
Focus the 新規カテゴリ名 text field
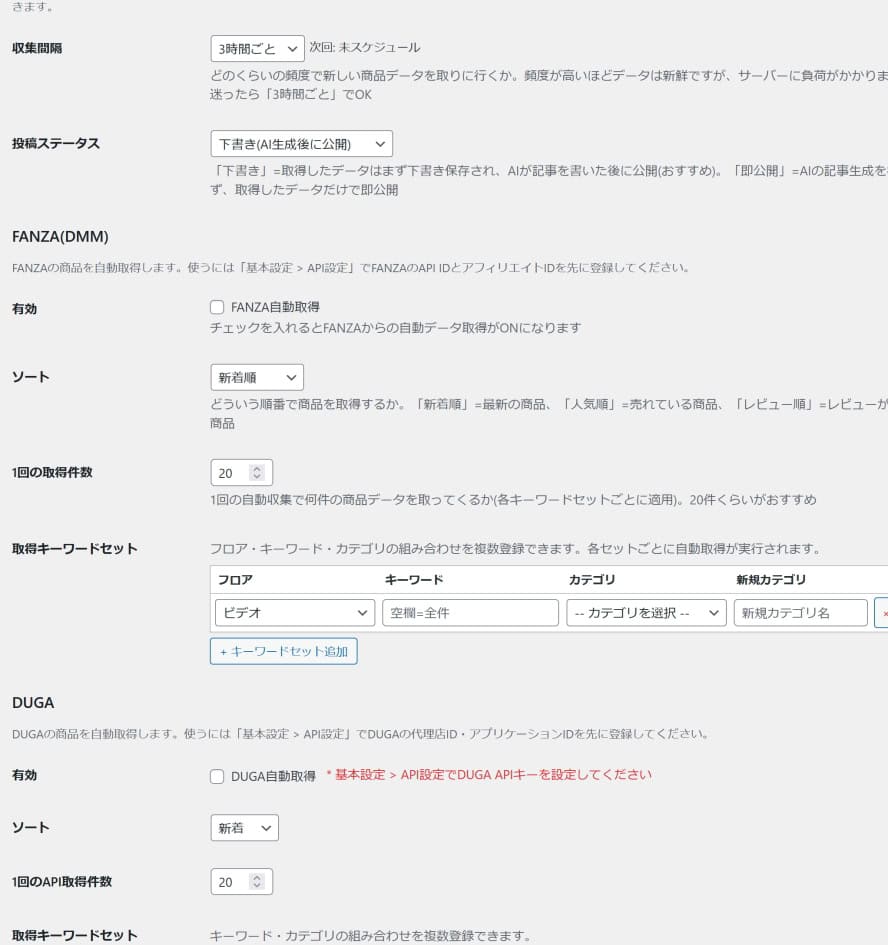pos(800,613)
